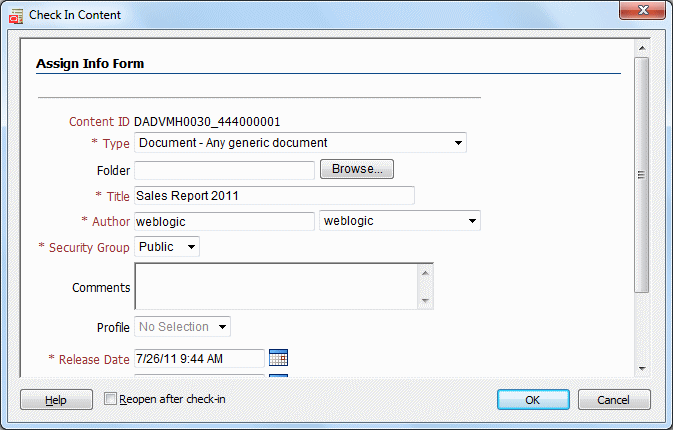Click the Comments box scroll-down arrow
Viewport: 673px width, 430px height.
point(425,301)
